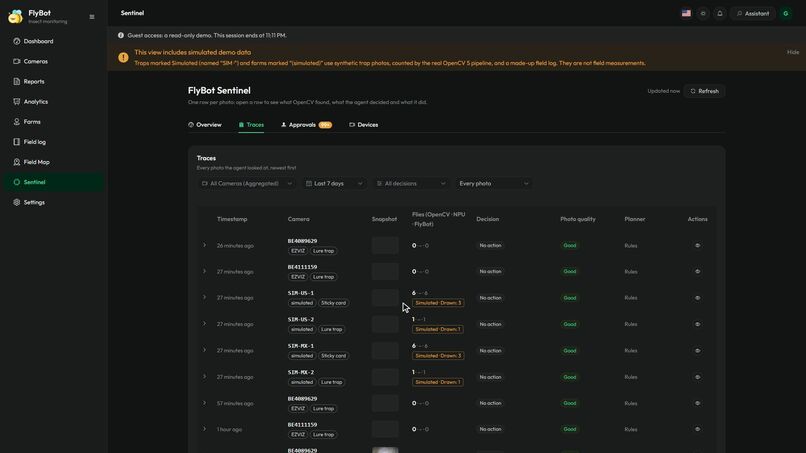
Task: Click the eye icon in the 1 hour ago row
Action: (698, 429)
